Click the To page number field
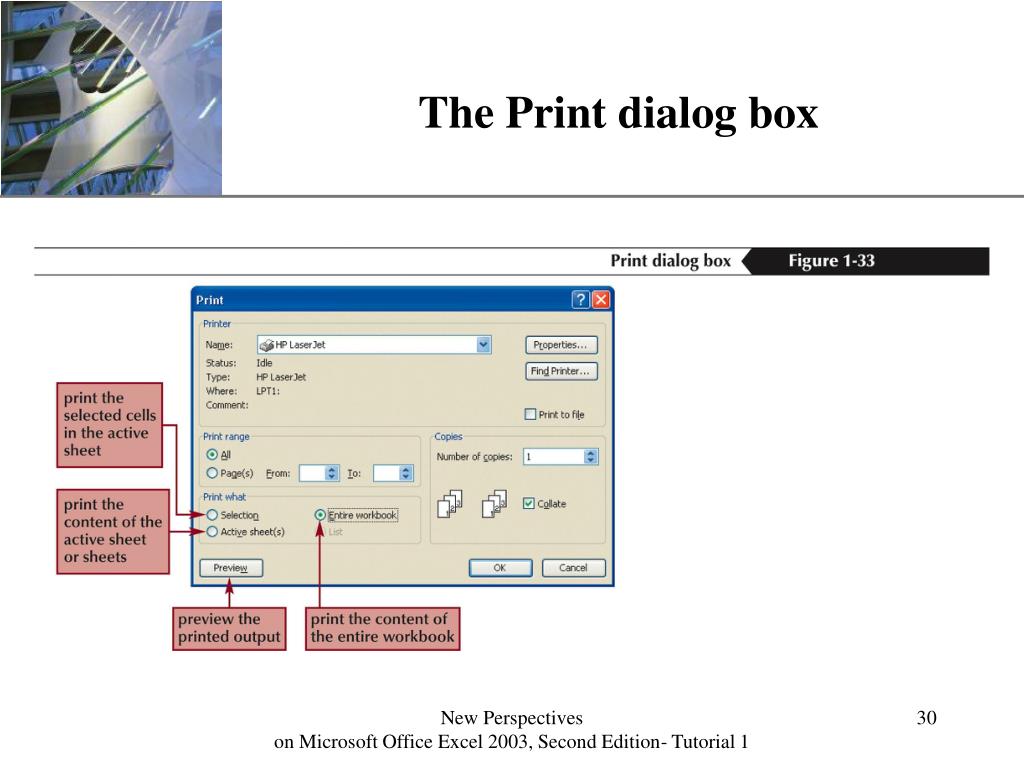This screenshot has width=1024, height=768. 387,473
